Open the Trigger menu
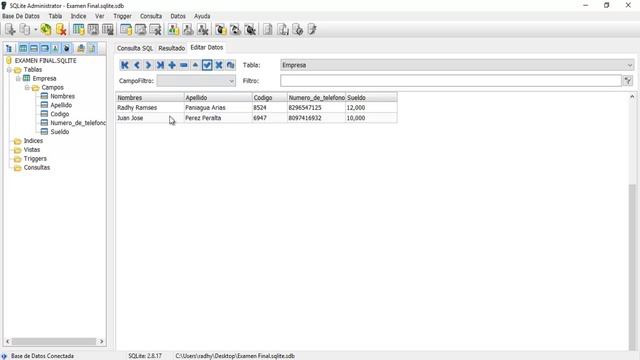This screenshot has width=640, height=360. (122, 16)
